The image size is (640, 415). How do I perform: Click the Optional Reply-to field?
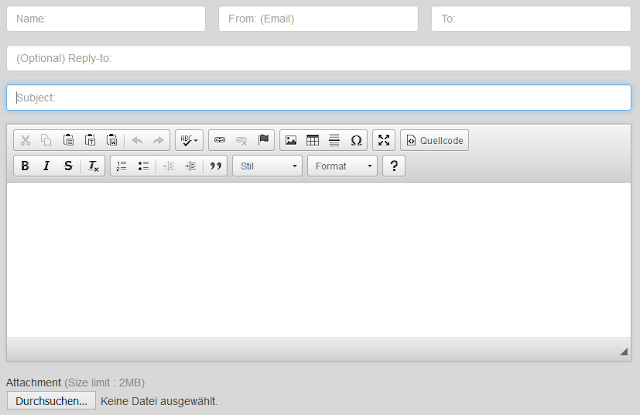click(319, 58)
